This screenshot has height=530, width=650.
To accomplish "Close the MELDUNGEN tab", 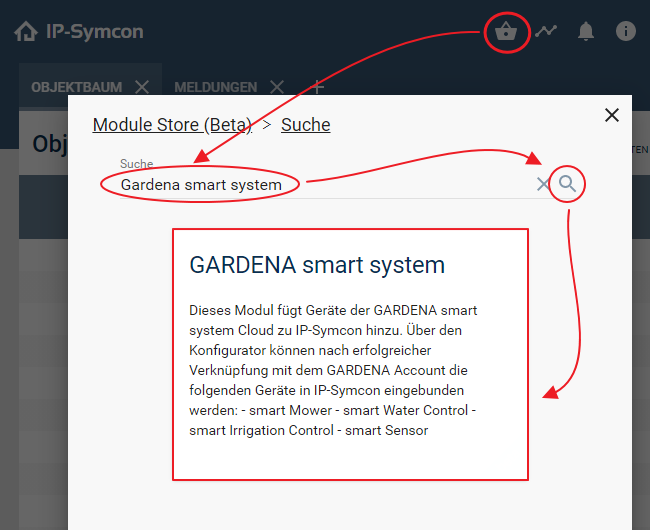I will (277, 87).
